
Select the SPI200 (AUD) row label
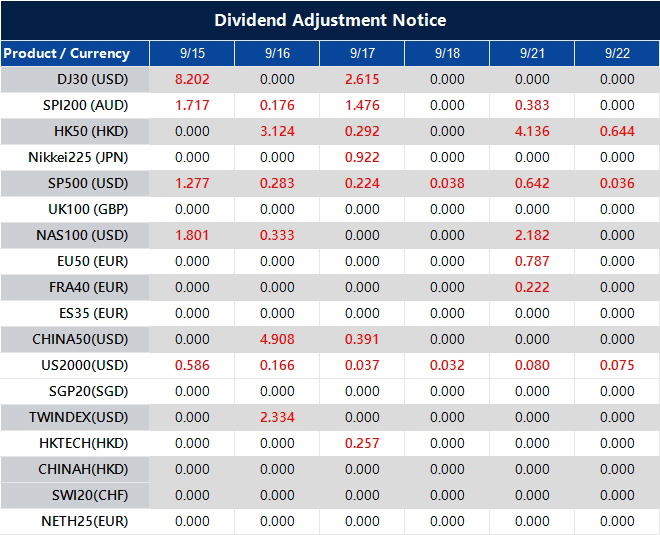tap(85, 105)
